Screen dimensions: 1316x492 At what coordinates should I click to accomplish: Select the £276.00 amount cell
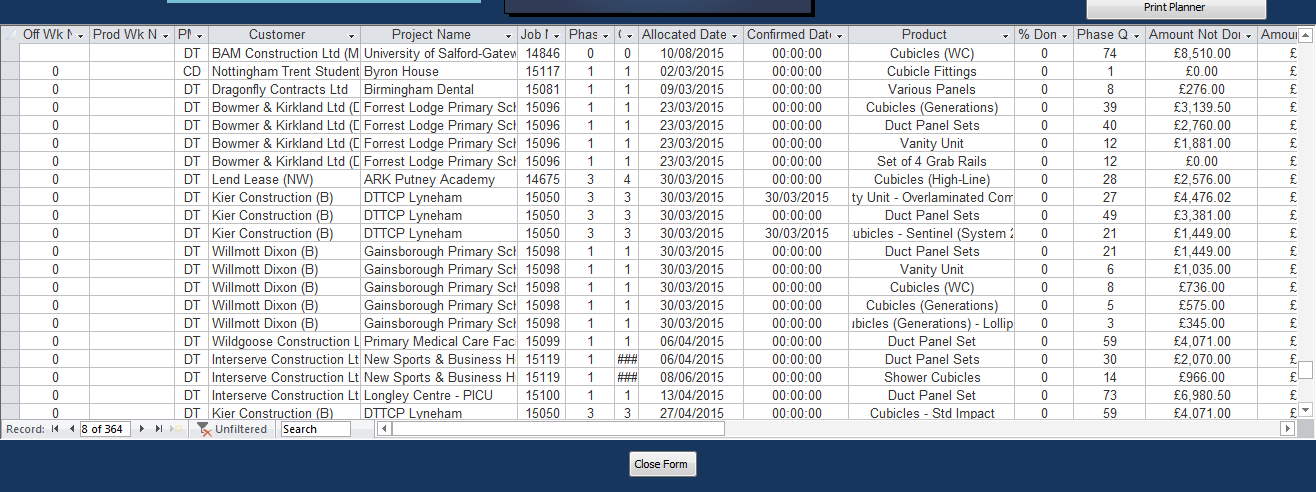1201,90
